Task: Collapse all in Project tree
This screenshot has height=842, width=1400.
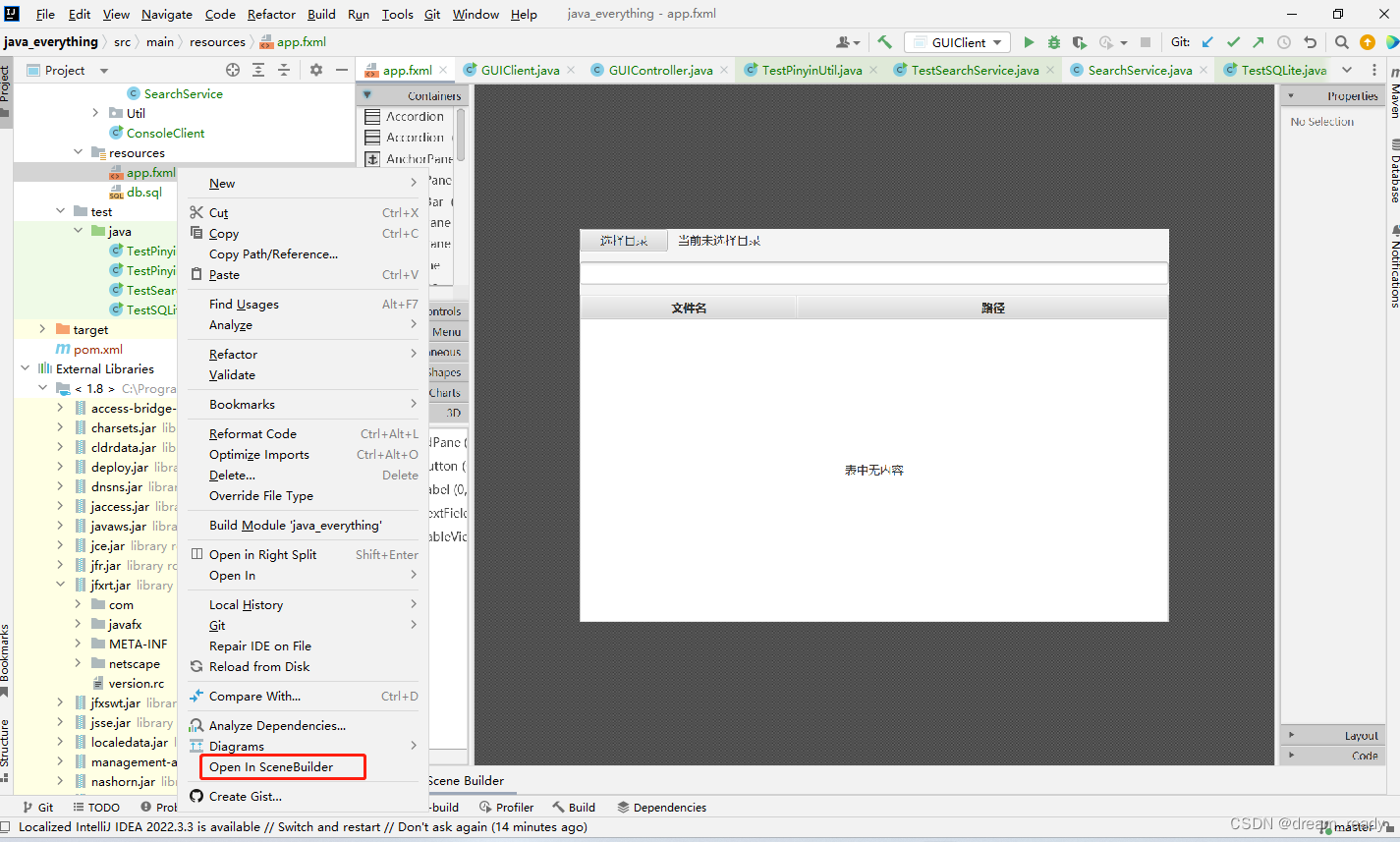Action: (x=284, y=70)
